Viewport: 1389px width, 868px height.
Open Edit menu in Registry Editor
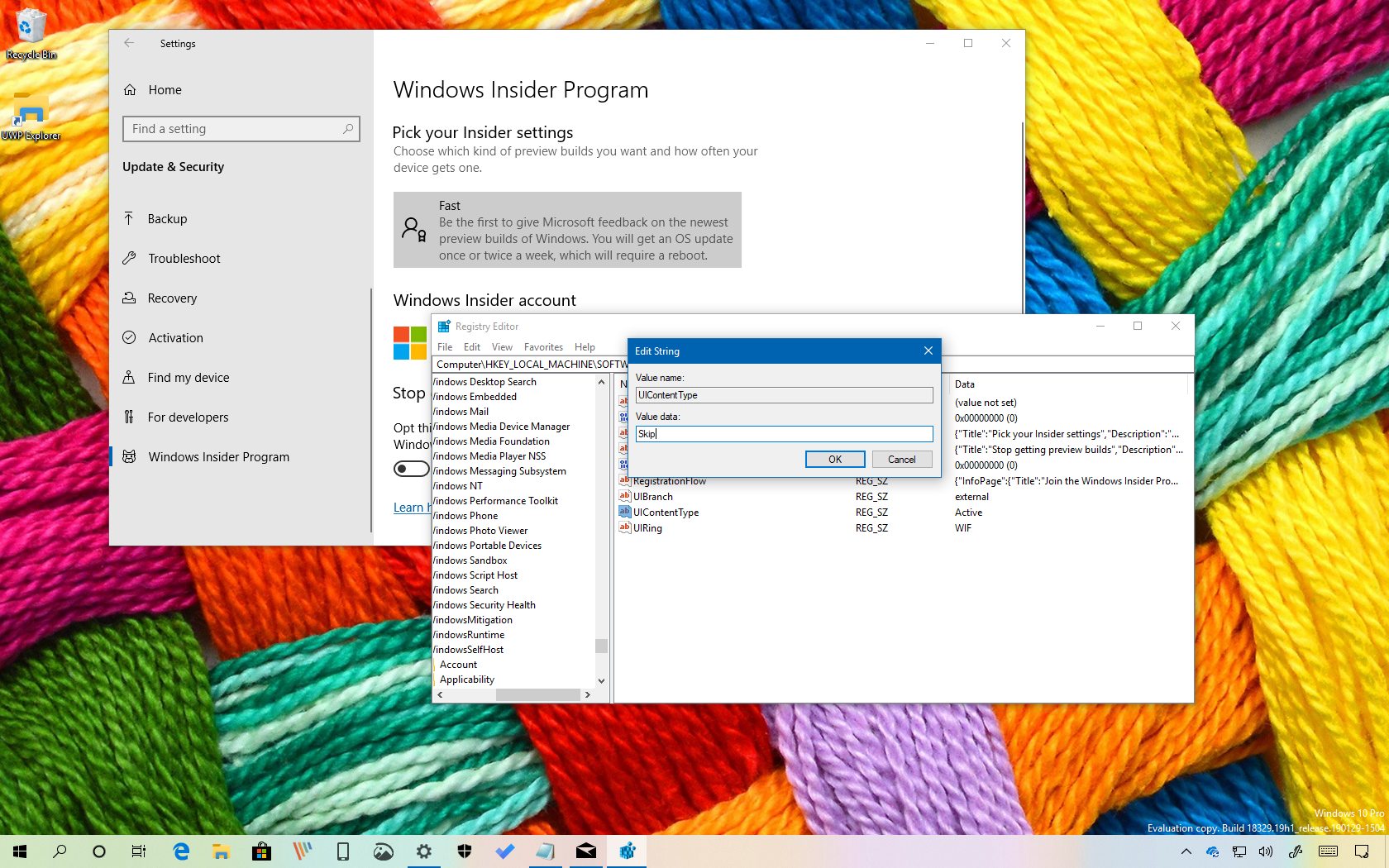[x=472, y=347]
